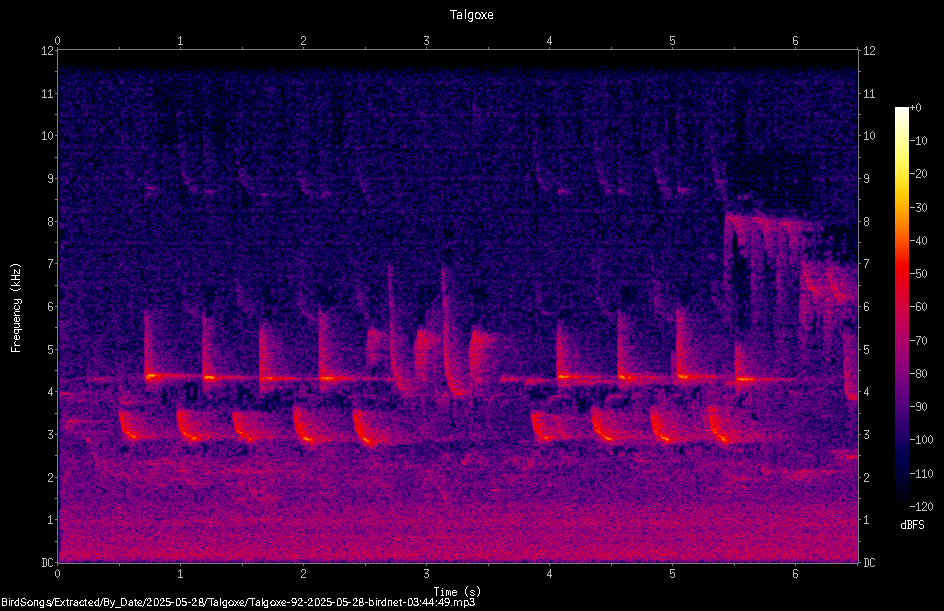This screenshot has height=611, width=944.
Task: Click the DC label at the bottom left
Action: point(47,563)
